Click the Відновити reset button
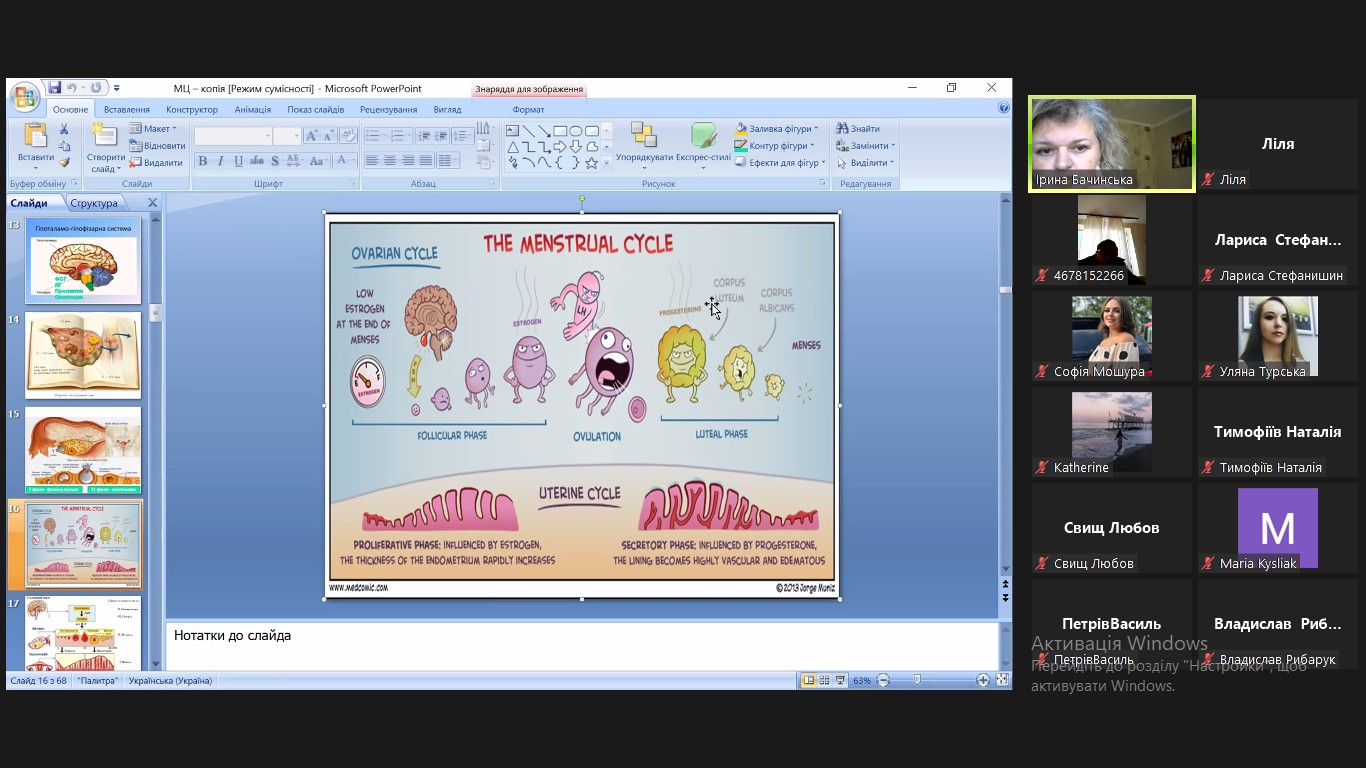Image resolution: width=1366 pixels, height=768 pixels. tap(157, 146)
